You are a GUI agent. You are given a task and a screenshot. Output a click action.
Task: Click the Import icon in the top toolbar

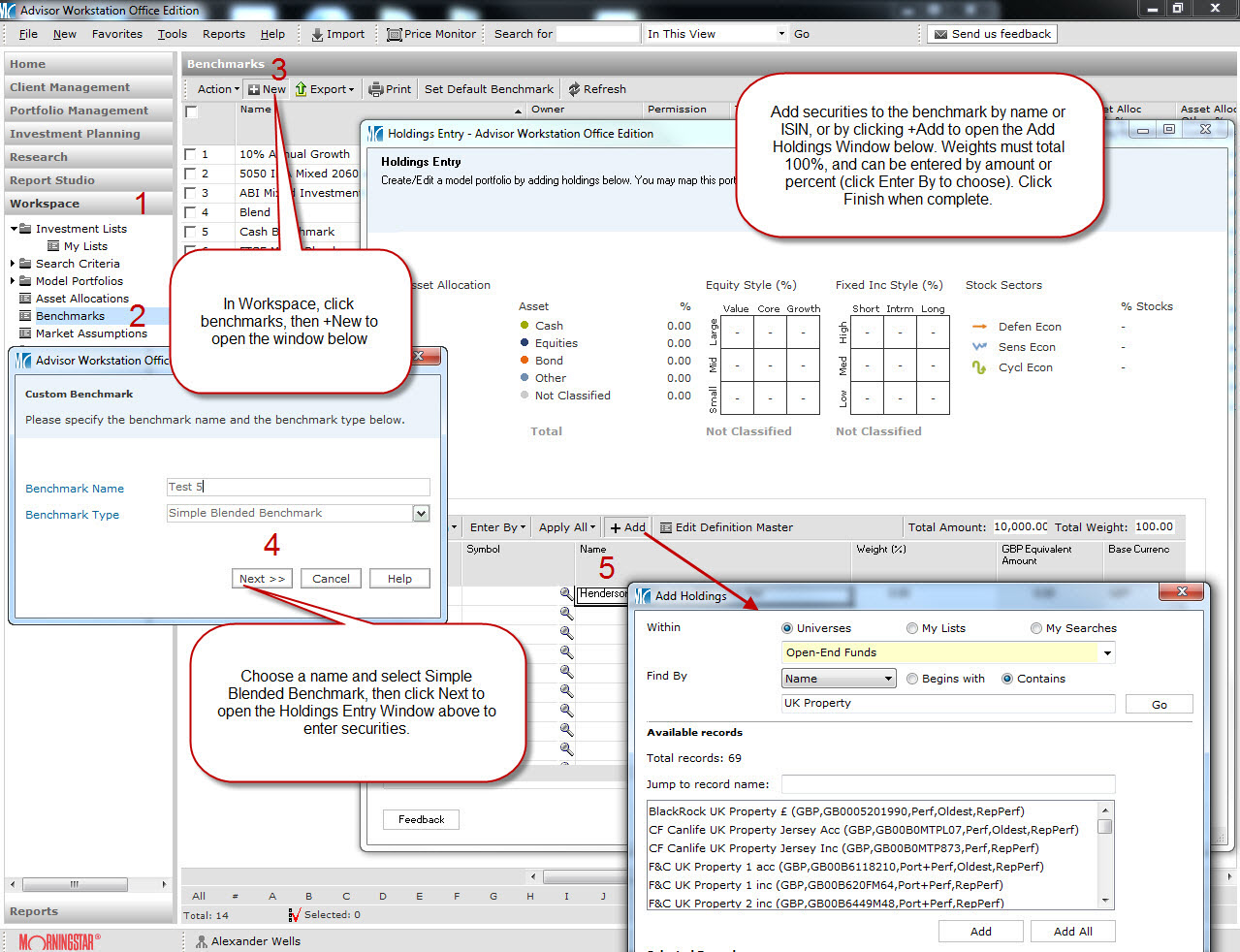[317, 34]
